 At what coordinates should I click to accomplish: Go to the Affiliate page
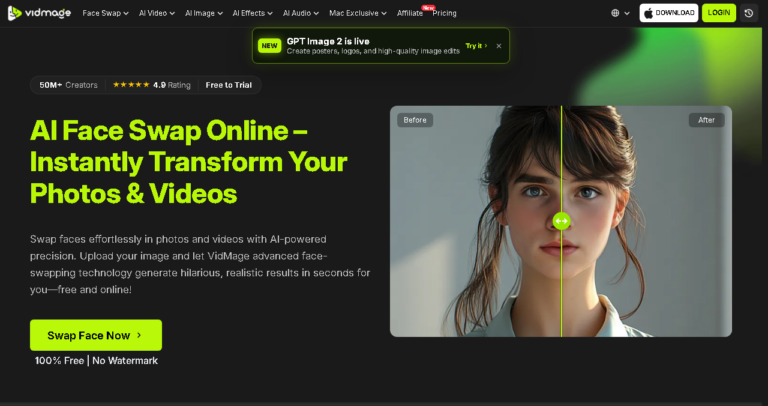tap(410, 13)
